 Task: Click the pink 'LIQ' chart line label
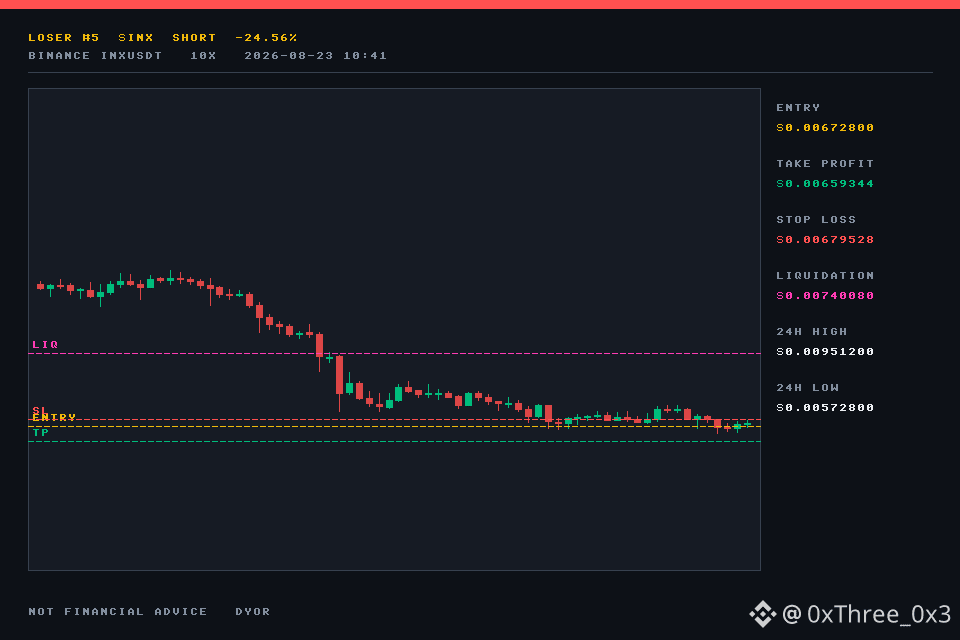click(x=45, y=345)
